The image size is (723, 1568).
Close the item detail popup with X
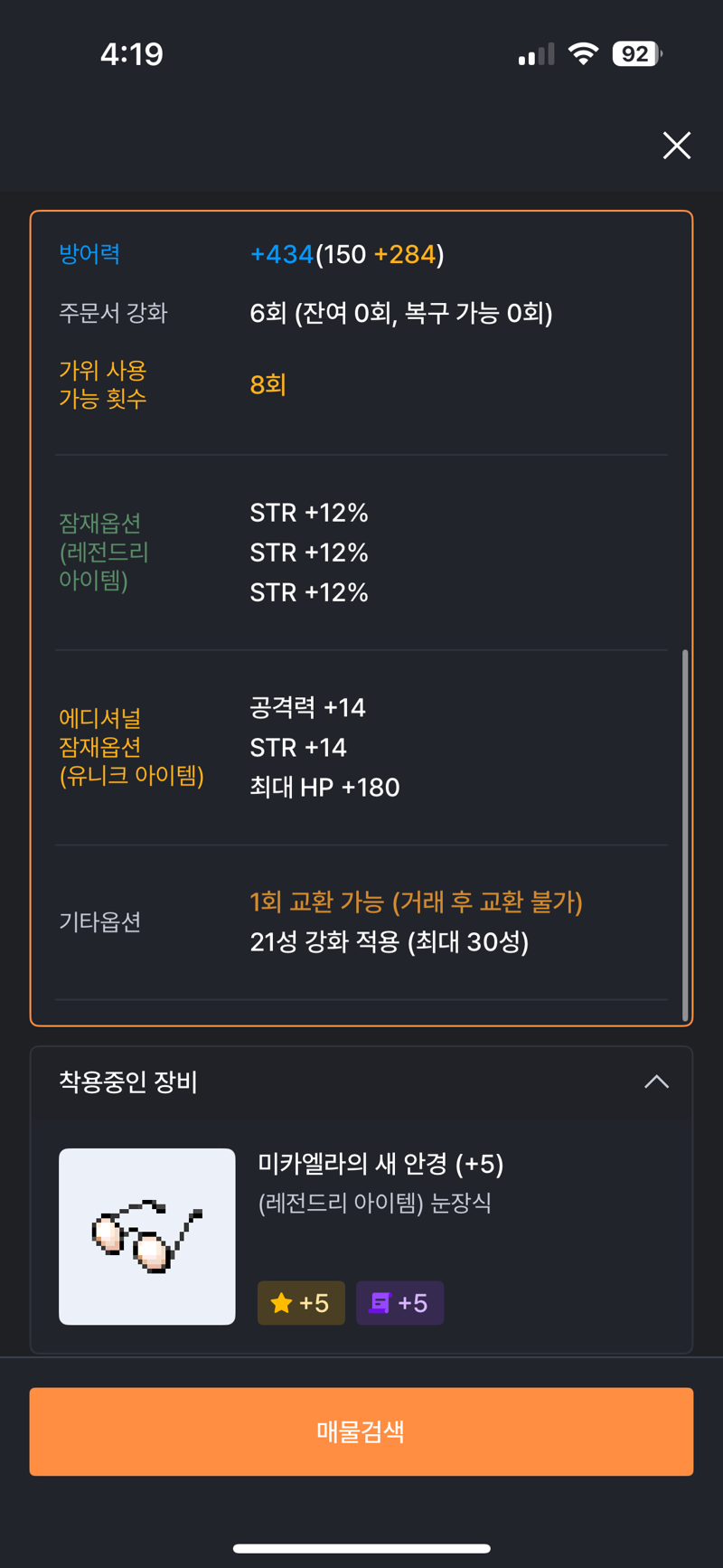tap(676, 146)
